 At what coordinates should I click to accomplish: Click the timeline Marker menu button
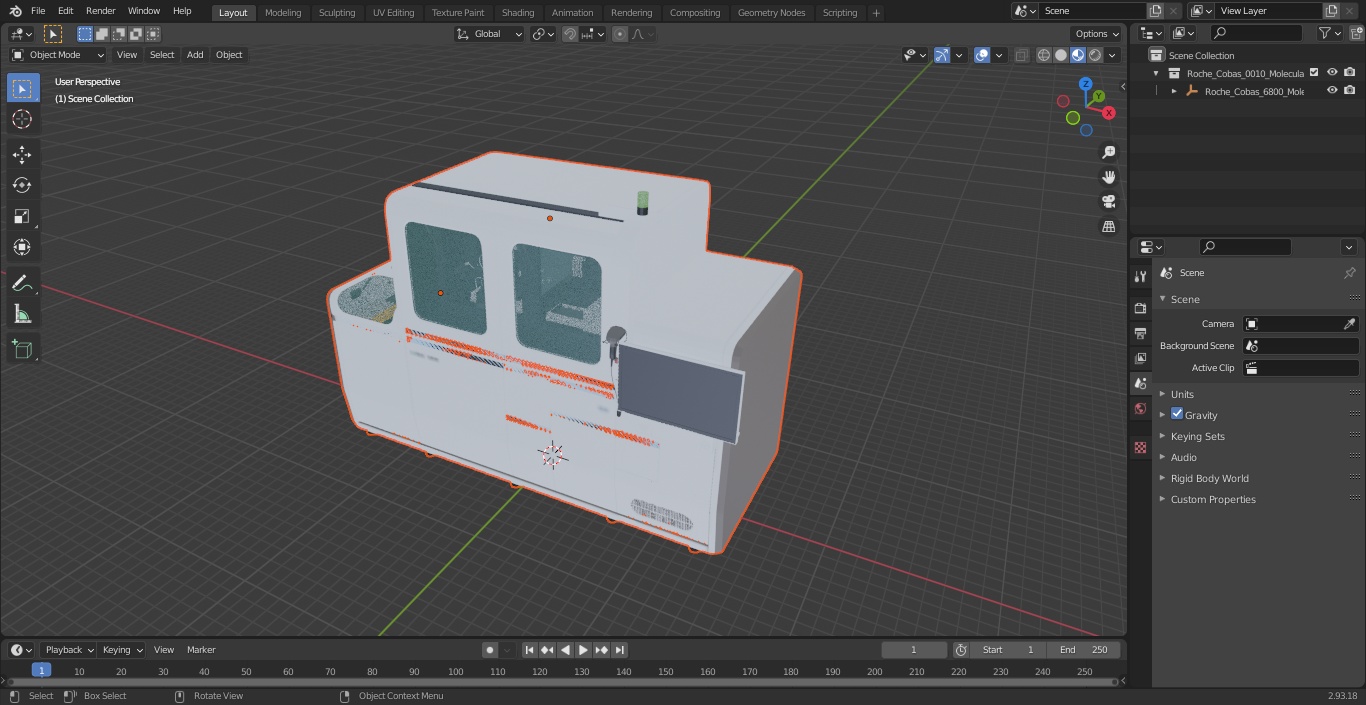pos(201,650)
